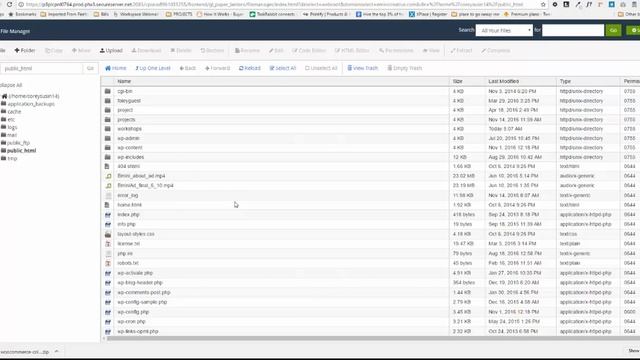
Task: Click the robots.txt file icon
Action: pyautogui.click(x=108, y=263)
